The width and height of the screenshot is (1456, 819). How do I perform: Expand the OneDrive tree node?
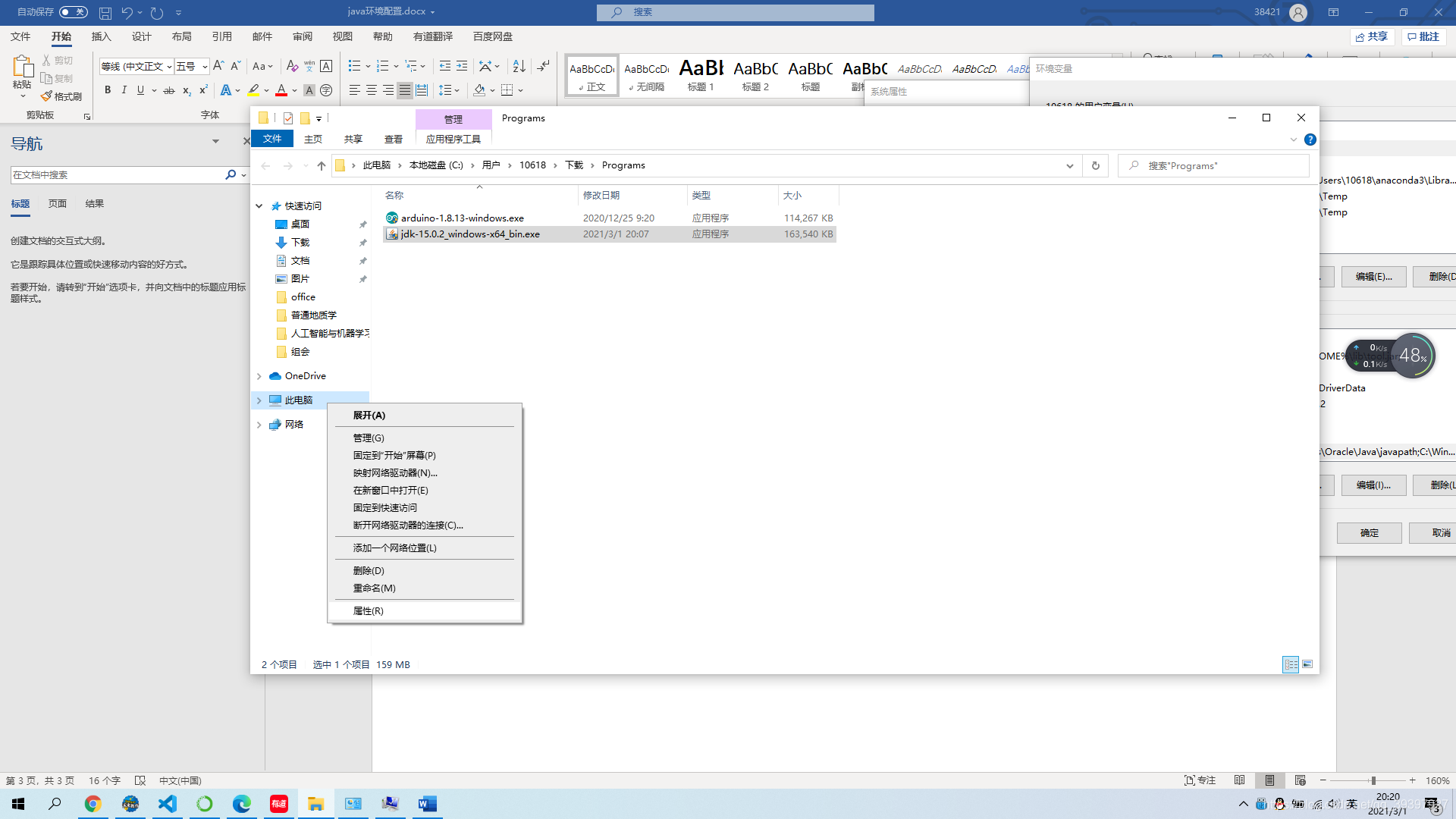click(259, 376)
